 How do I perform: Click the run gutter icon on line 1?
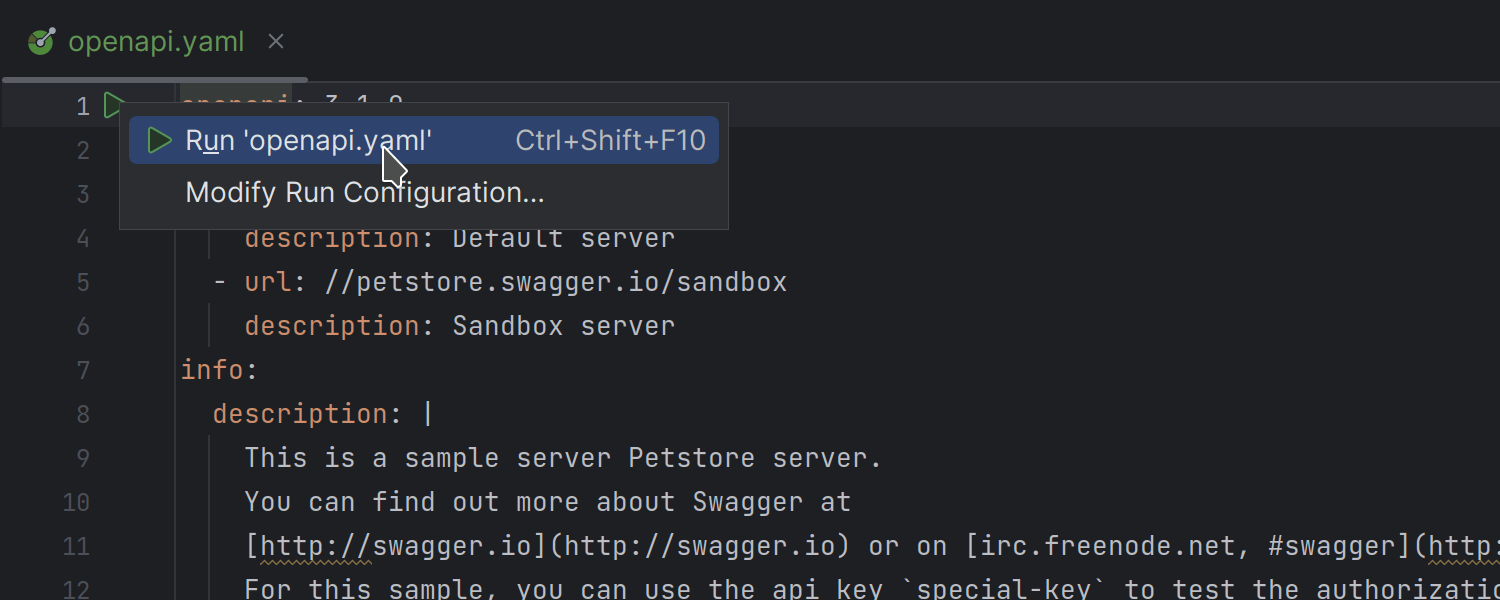click(x=114, y=105)
